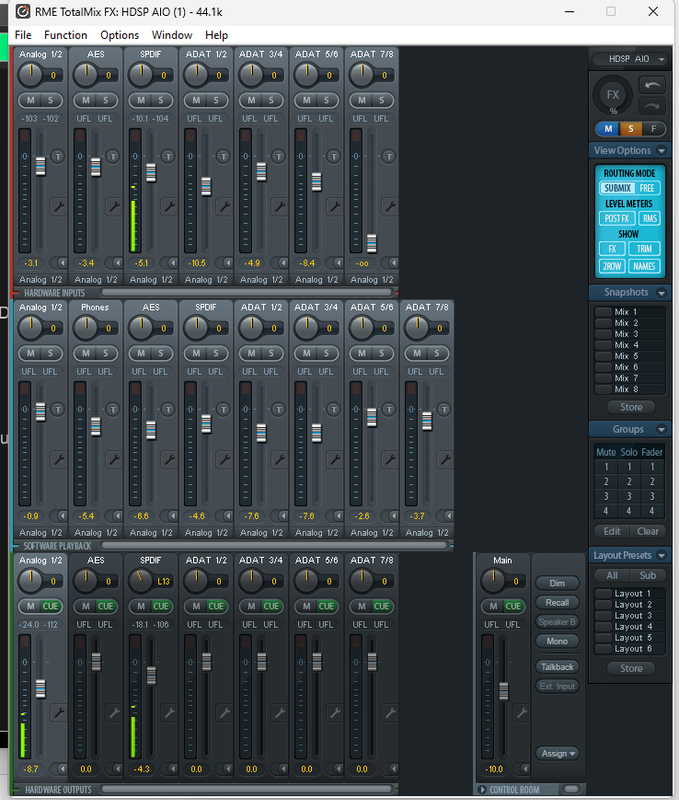This screenshot has height=800, width=679.
Task: Click the FX percent meter dial
Action: coord(613,95)
